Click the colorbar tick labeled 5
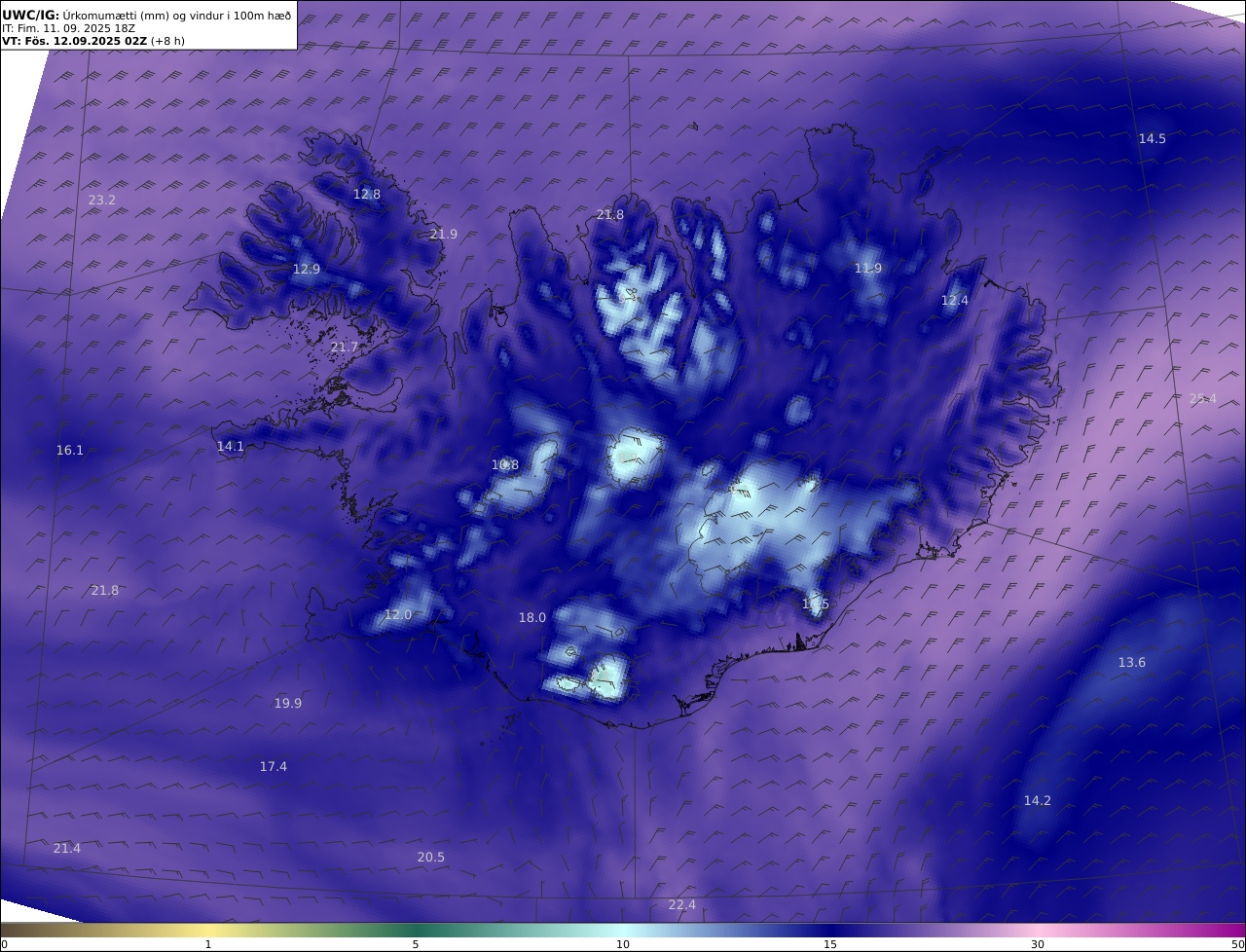The height and width of the screenshot is (952, 1246). pos(416,944)
